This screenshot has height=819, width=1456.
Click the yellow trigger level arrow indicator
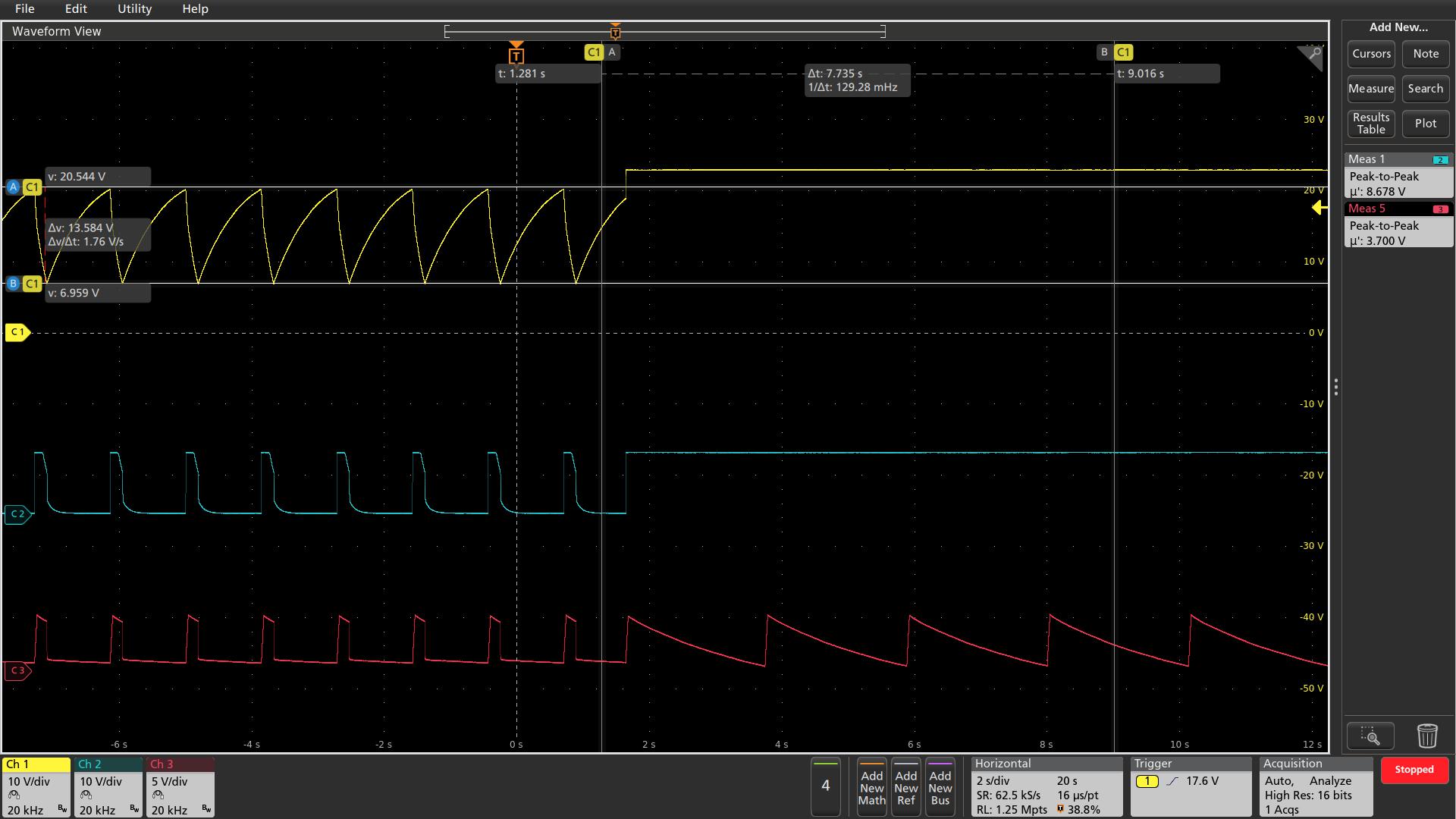click(1319, 208)
